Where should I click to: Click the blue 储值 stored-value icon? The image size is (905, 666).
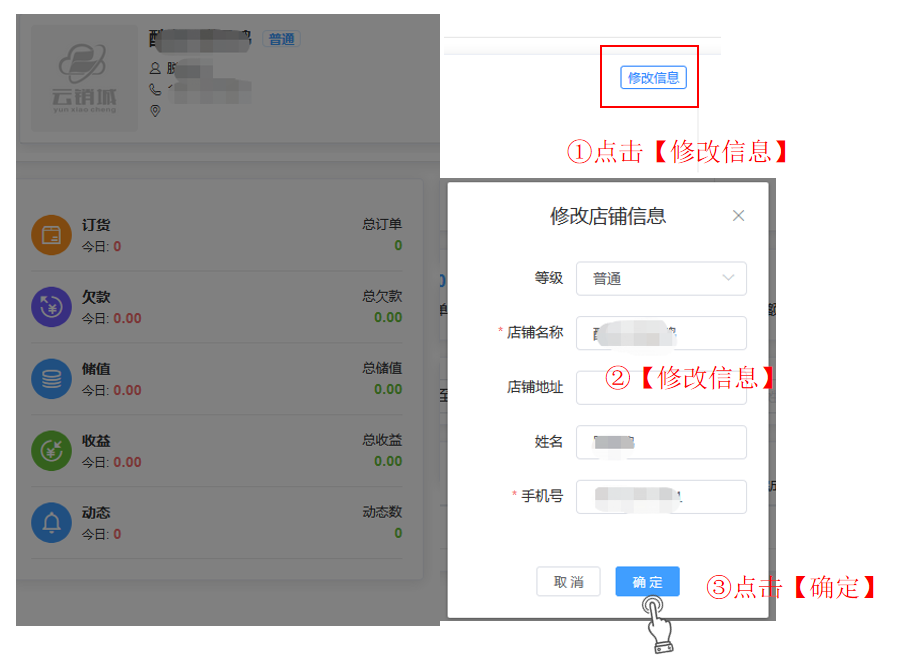[51, 379]
